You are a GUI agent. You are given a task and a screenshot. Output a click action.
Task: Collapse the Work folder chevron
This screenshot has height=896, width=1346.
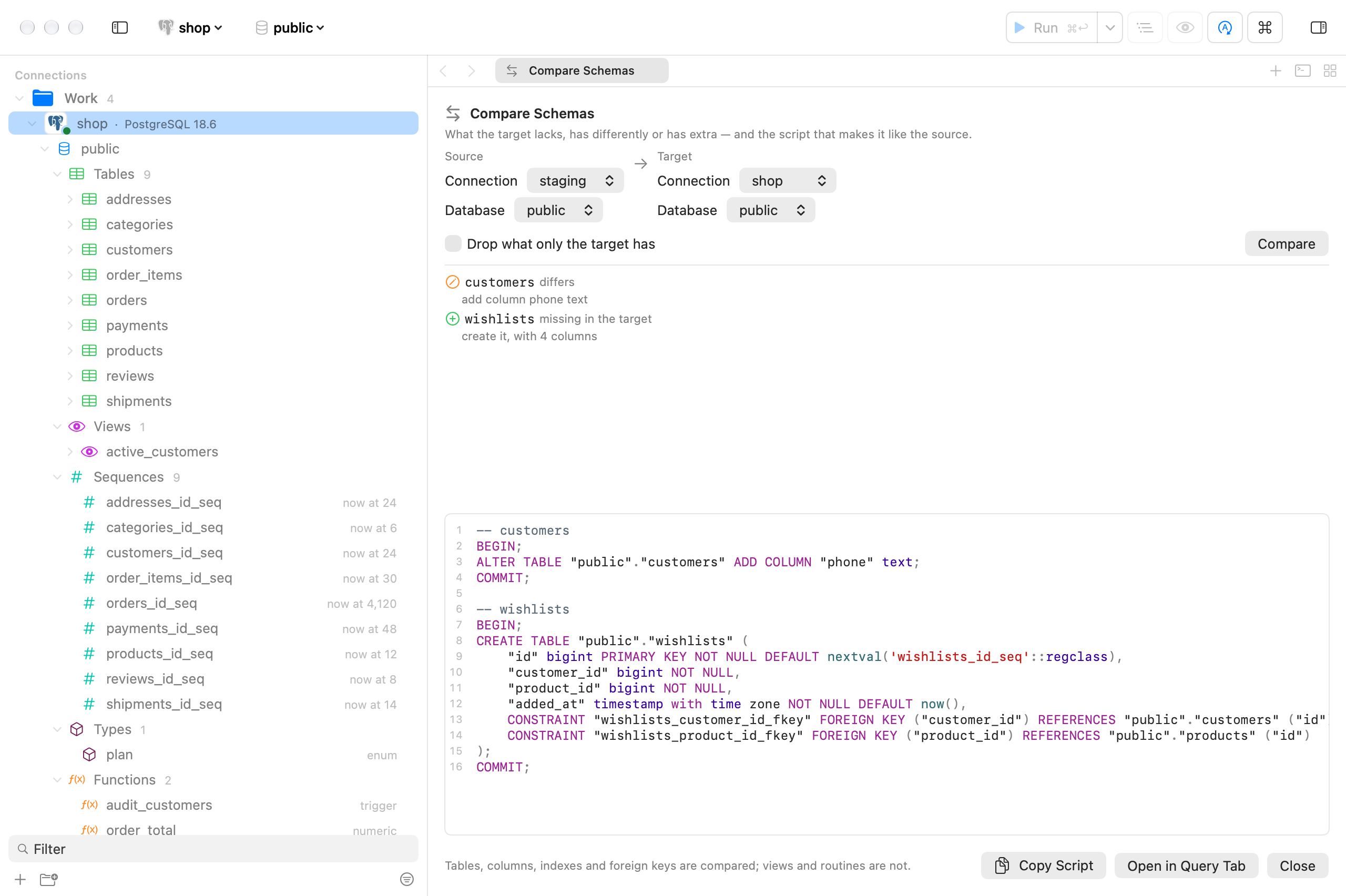[19, 98]
